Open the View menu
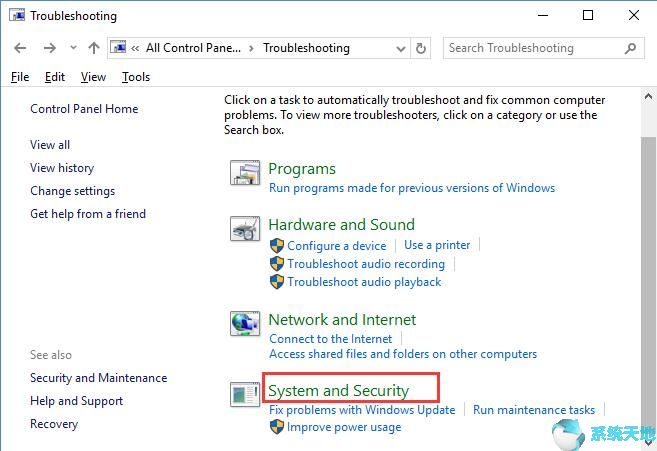Image resolution: width=657 pixels, height=451 pixels. (93, 77)
